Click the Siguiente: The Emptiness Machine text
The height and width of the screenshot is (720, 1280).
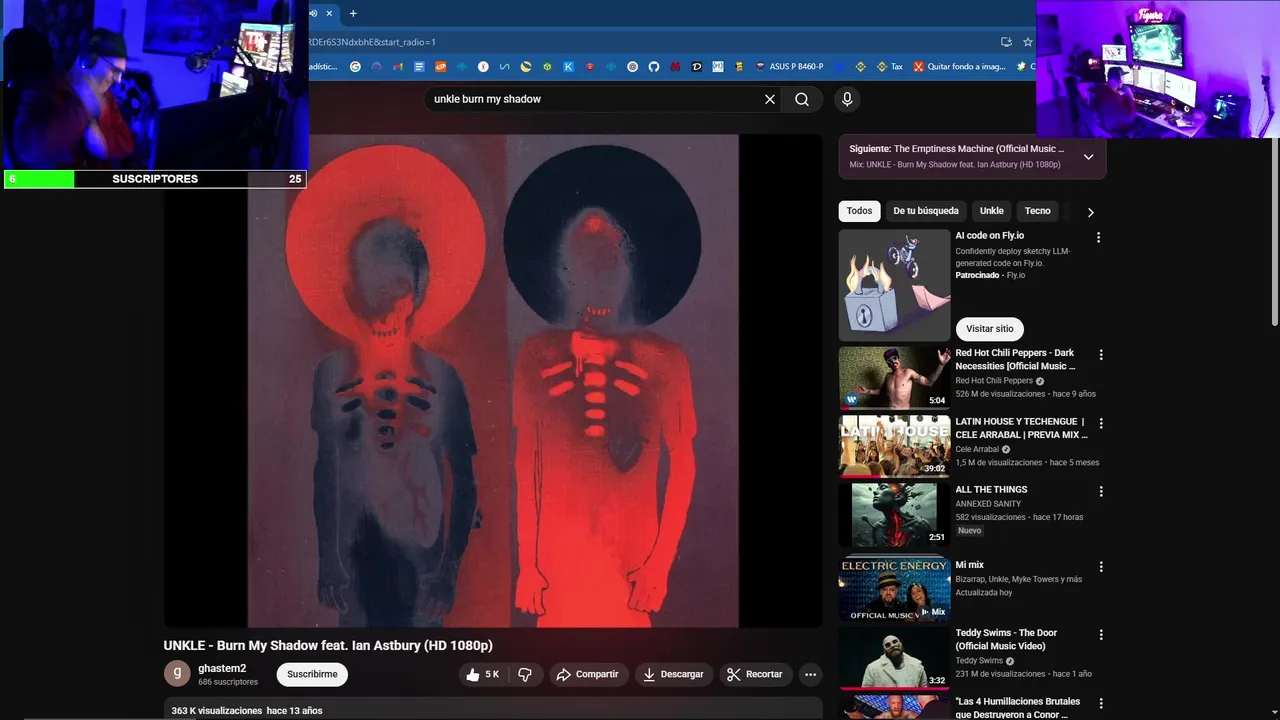(x=957, y=149)
